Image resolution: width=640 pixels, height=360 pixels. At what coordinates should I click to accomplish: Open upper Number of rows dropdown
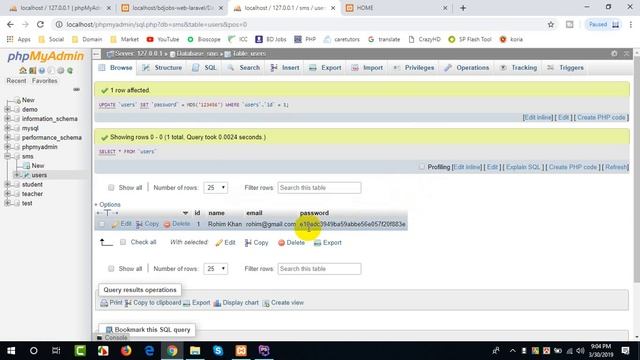pyautogui.click(x=216, y=187)
